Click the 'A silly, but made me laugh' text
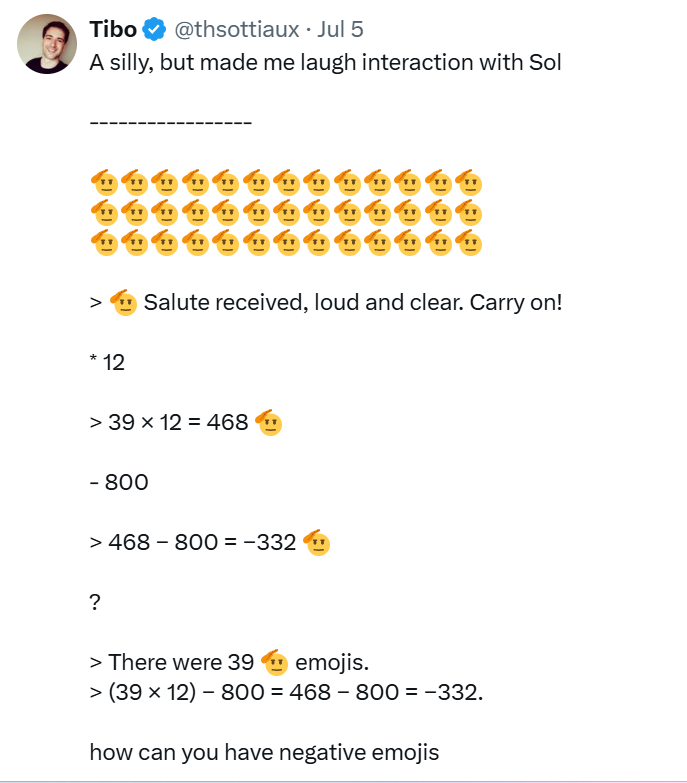 [x=326, y=63]
